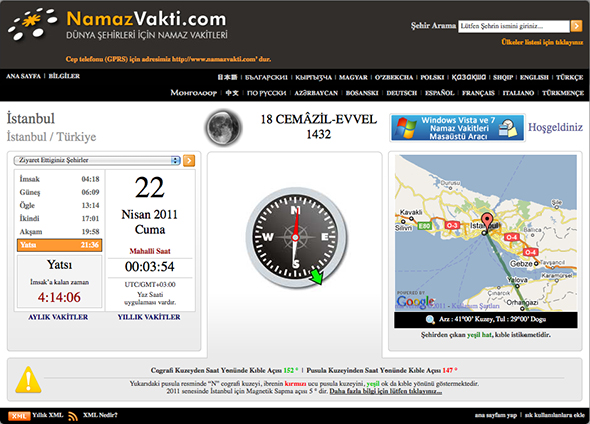Click the orange search arrow button
The image size is (590, 424).
pyautogui.click(x=576, y=26)
